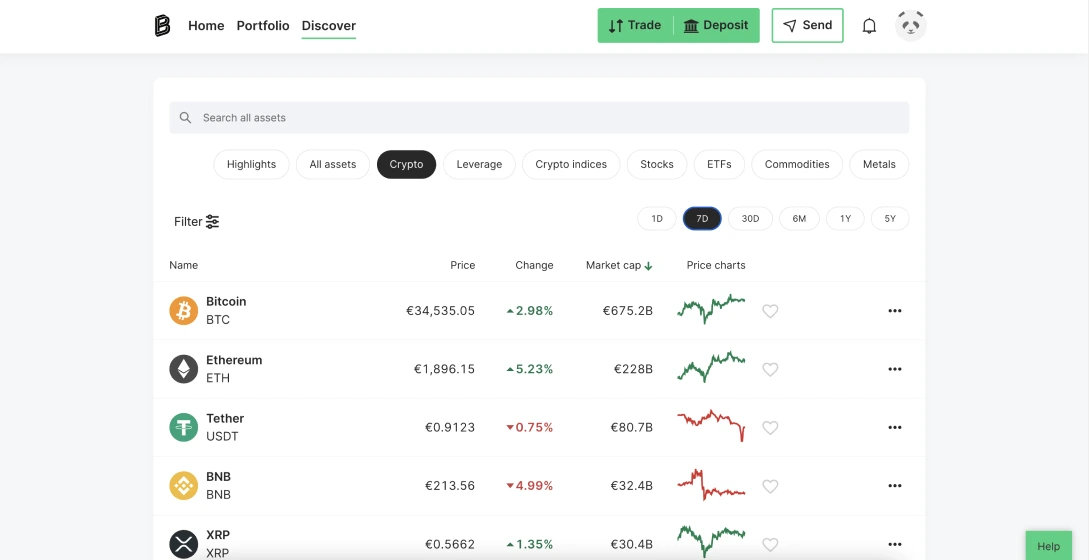1089x560 pixels.
Task: Switch timeframe to 1Y
Action: (x=845, y=219)
